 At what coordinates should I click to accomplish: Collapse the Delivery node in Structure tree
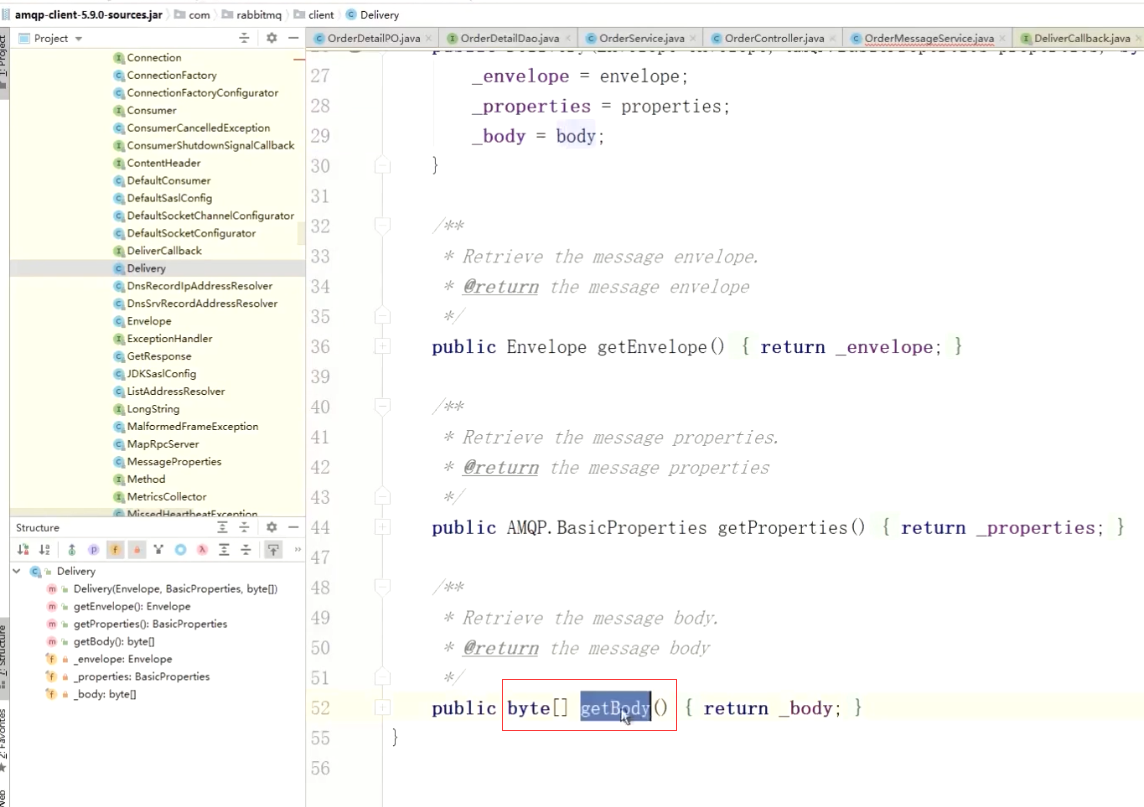click(17, 571)
